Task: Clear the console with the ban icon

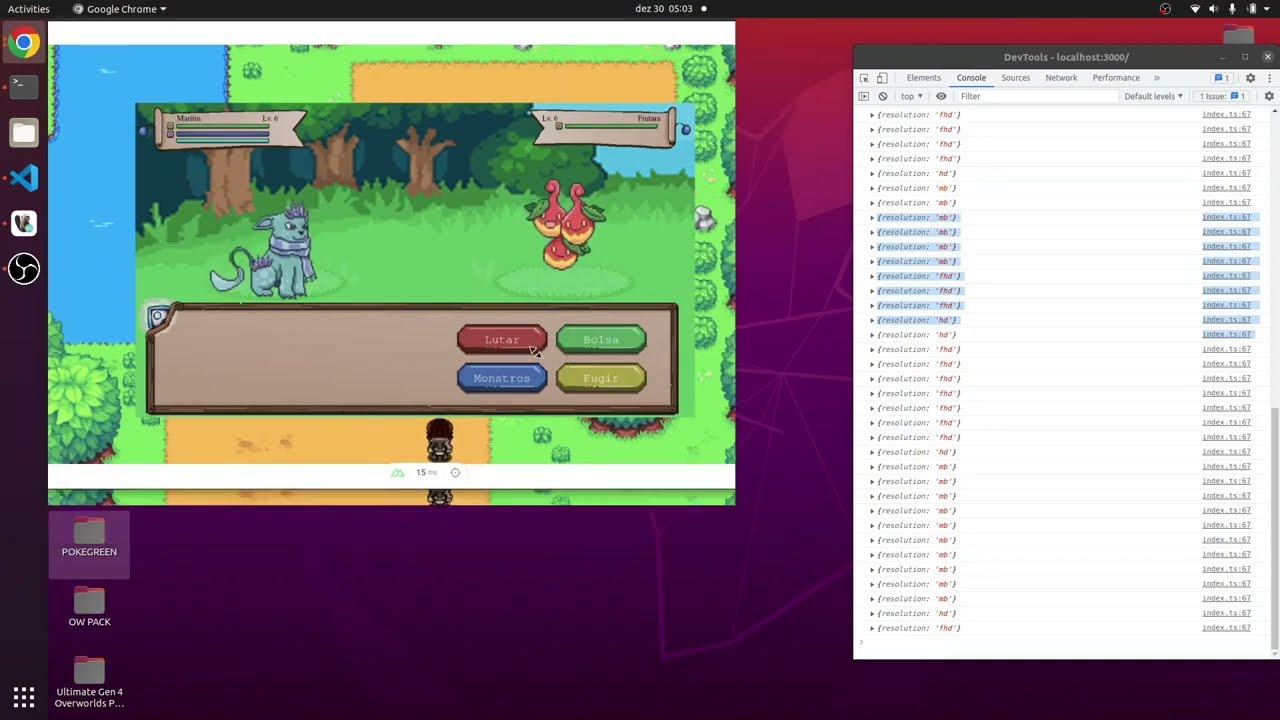Action: click(883, 96)
